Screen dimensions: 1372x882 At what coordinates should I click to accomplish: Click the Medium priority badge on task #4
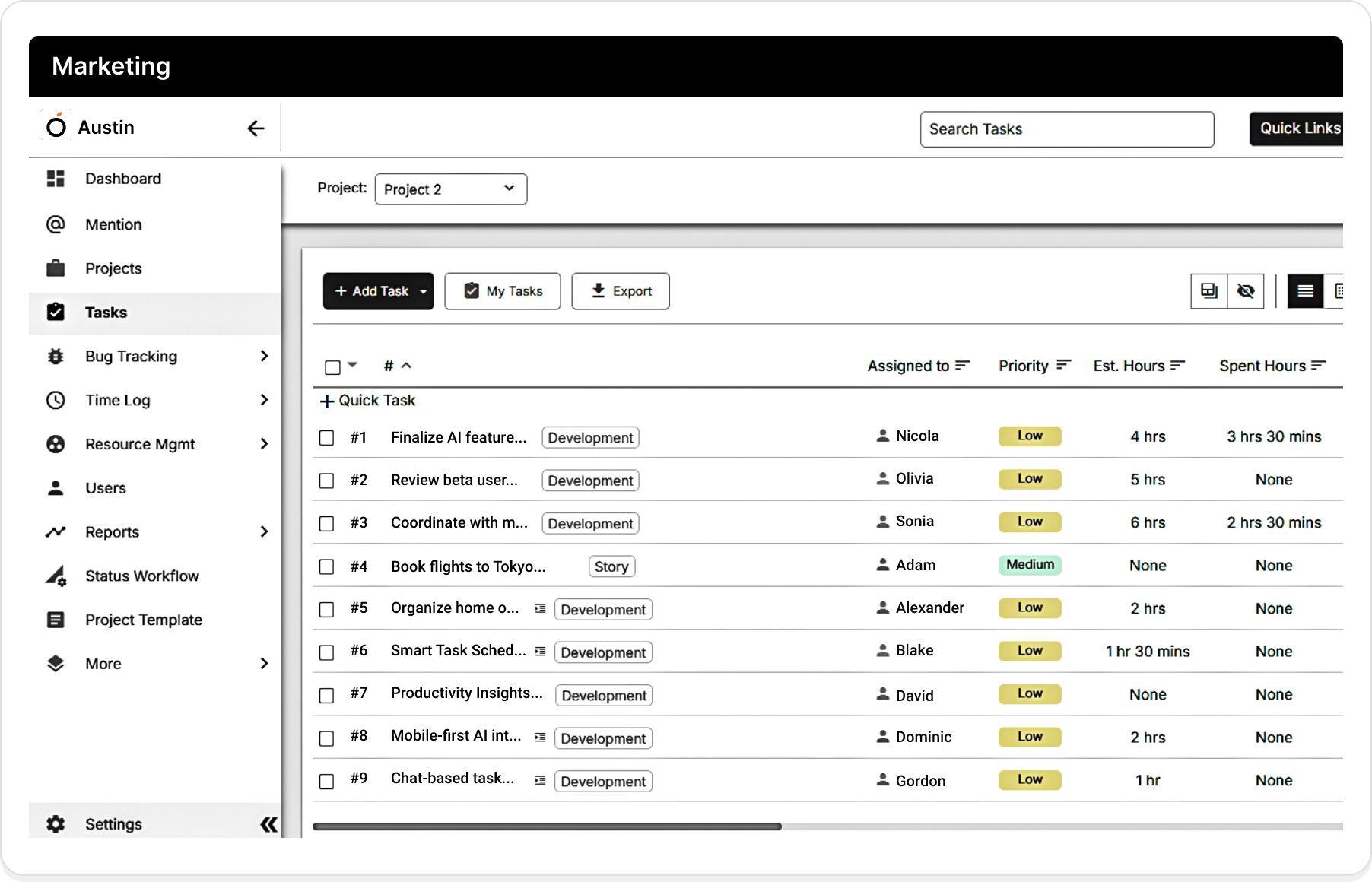1030,565
